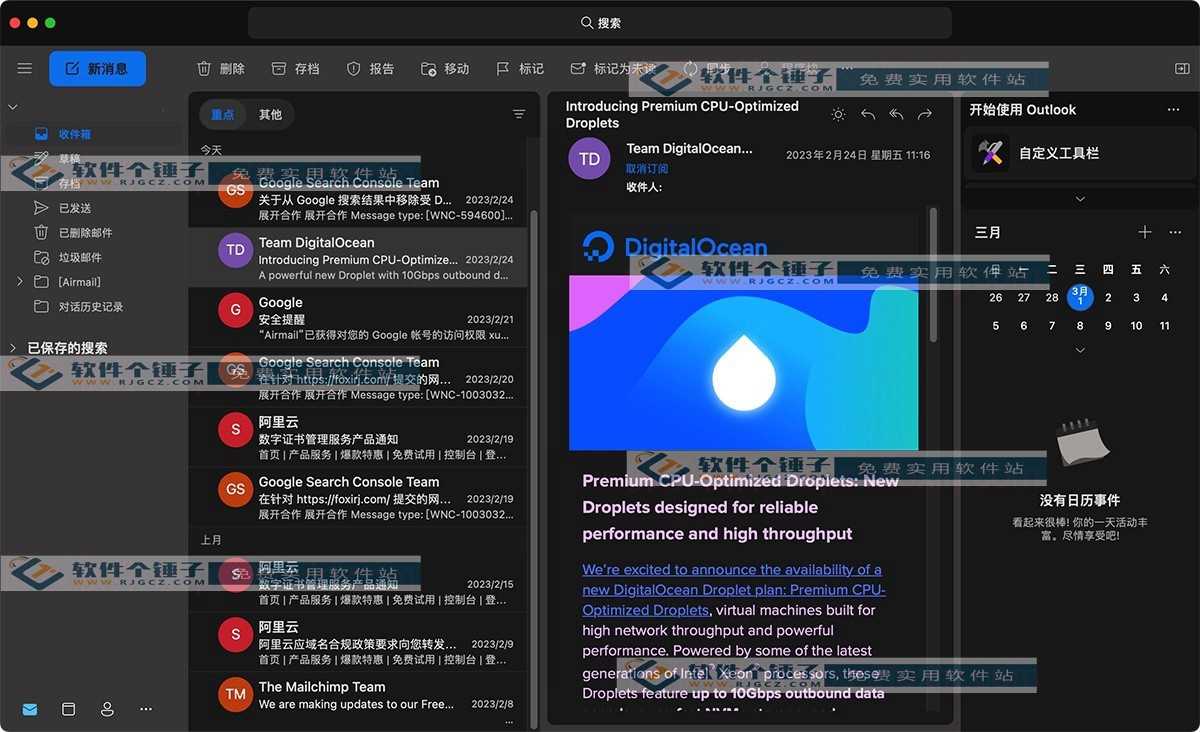
Task: Click the forward arrow icon
Action: point(925,115)
